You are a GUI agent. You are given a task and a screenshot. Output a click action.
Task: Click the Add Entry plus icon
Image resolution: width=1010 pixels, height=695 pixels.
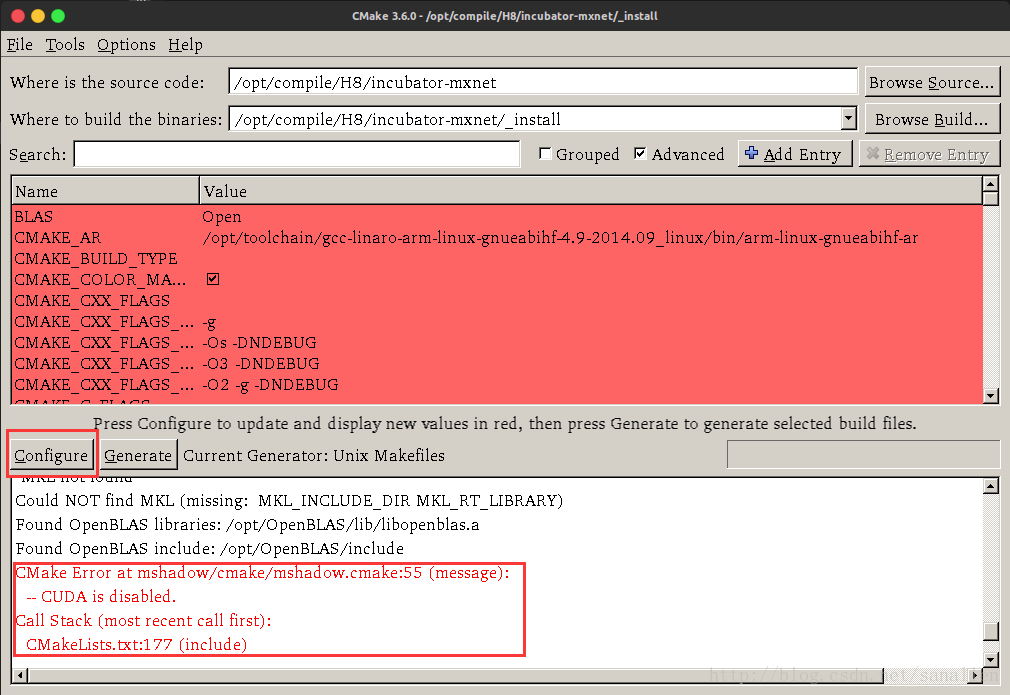[x=751, y=153]
